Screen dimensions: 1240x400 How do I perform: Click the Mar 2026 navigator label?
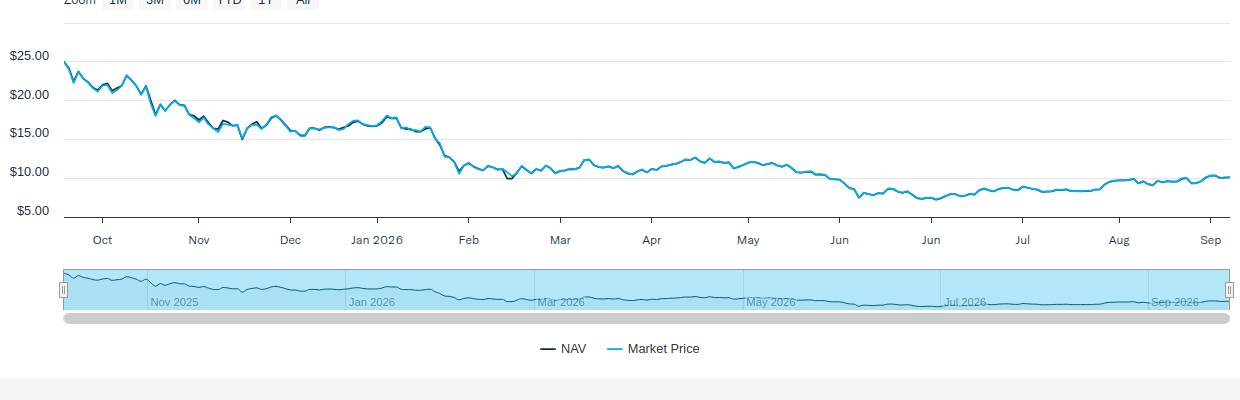pyautogui.click(x=561, y=302)
